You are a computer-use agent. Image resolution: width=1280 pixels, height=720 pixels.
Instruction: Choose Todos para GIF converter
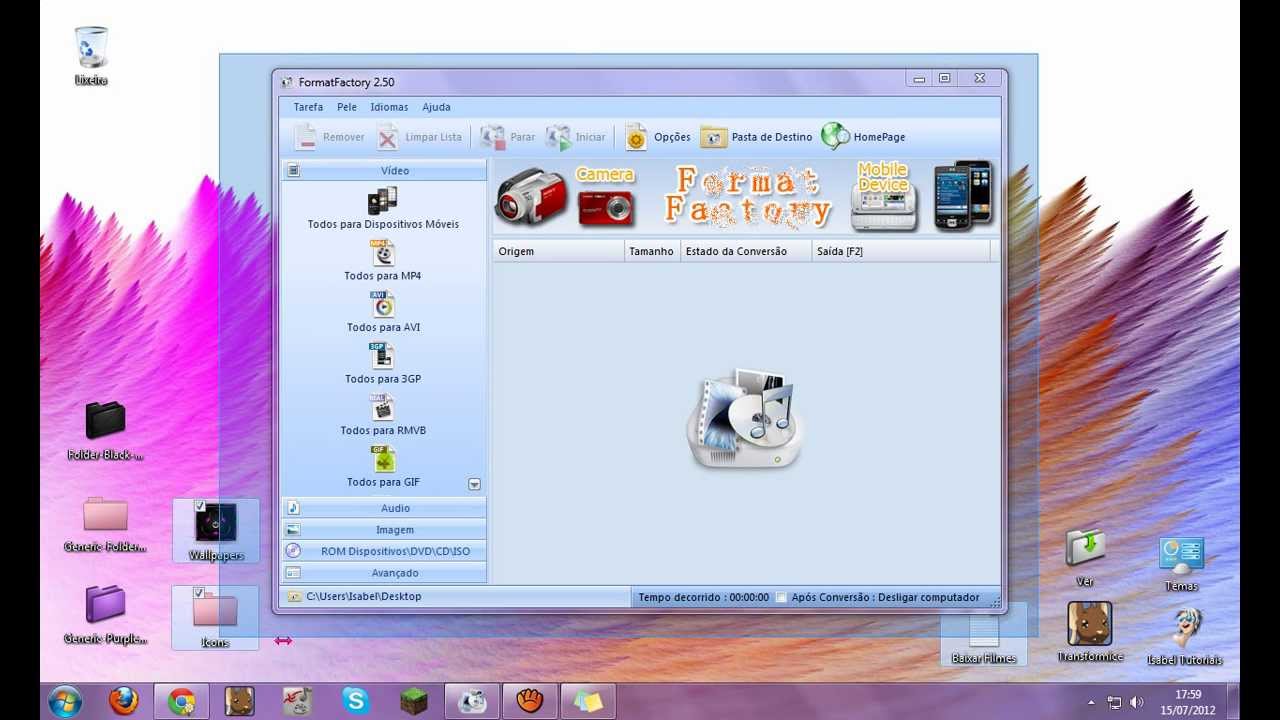pyautogui.click(x=383, y=467)
